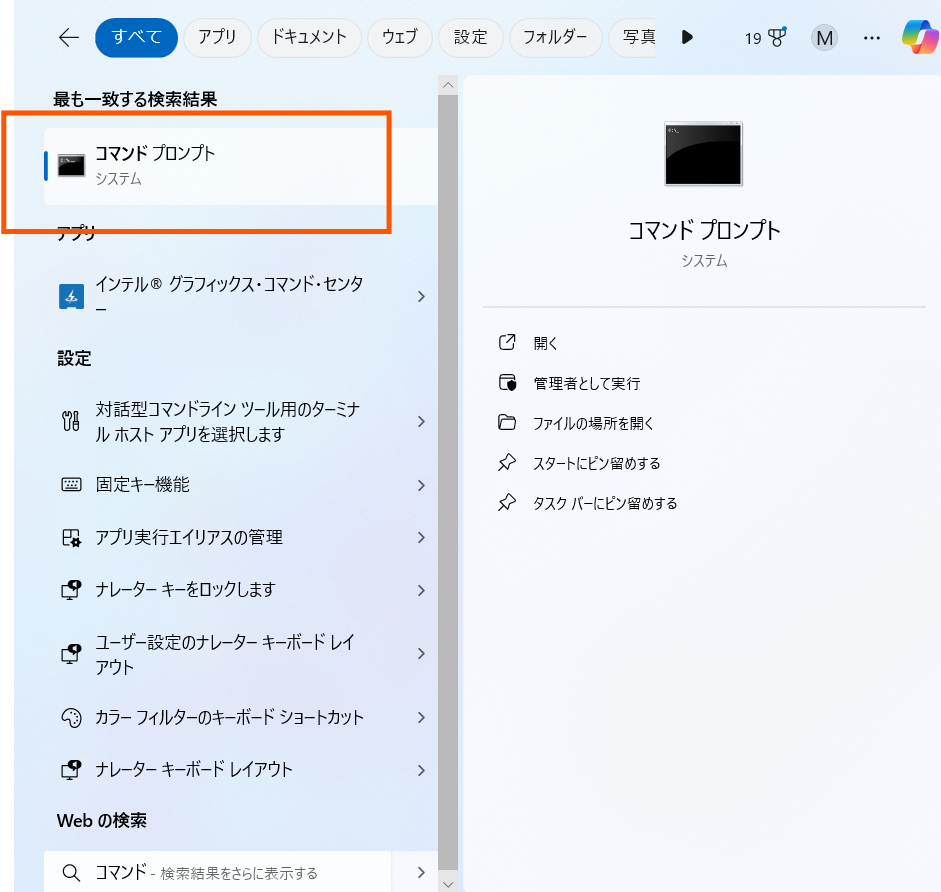Expand the Web search コマンド result arrow
941x892 pixels.
[x=421, y=872]
